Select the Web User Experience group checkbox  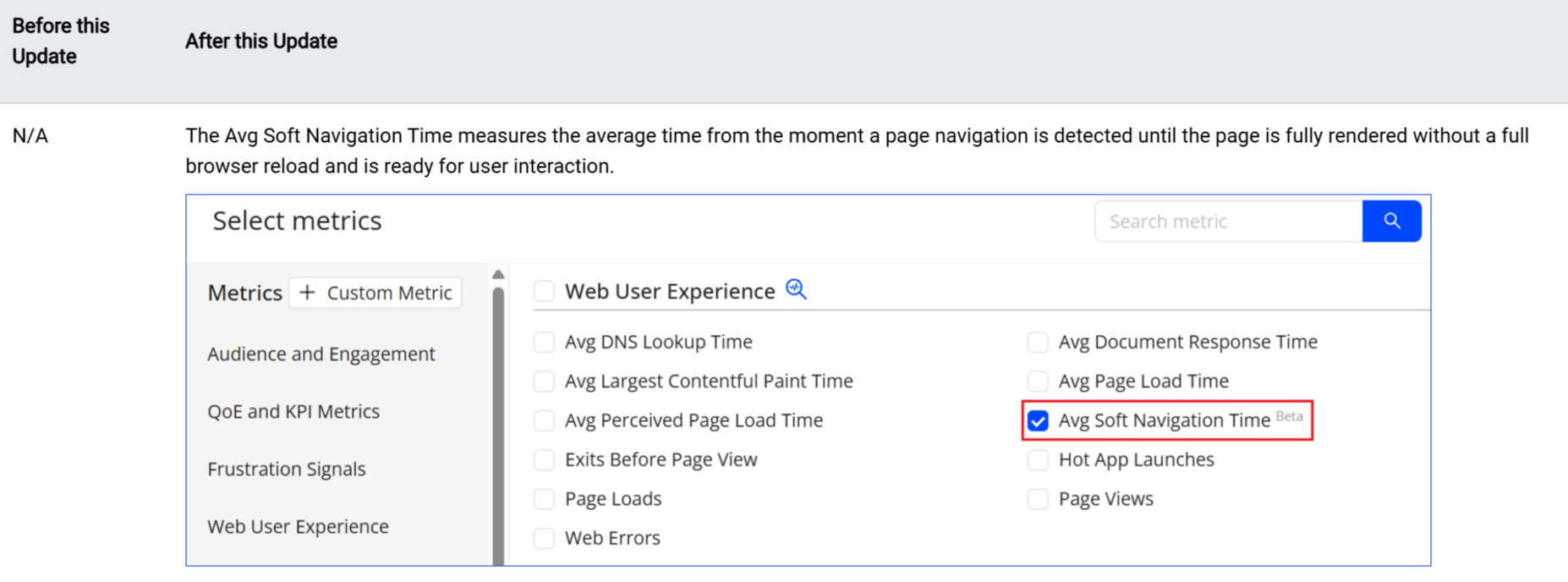pos(544,291)
